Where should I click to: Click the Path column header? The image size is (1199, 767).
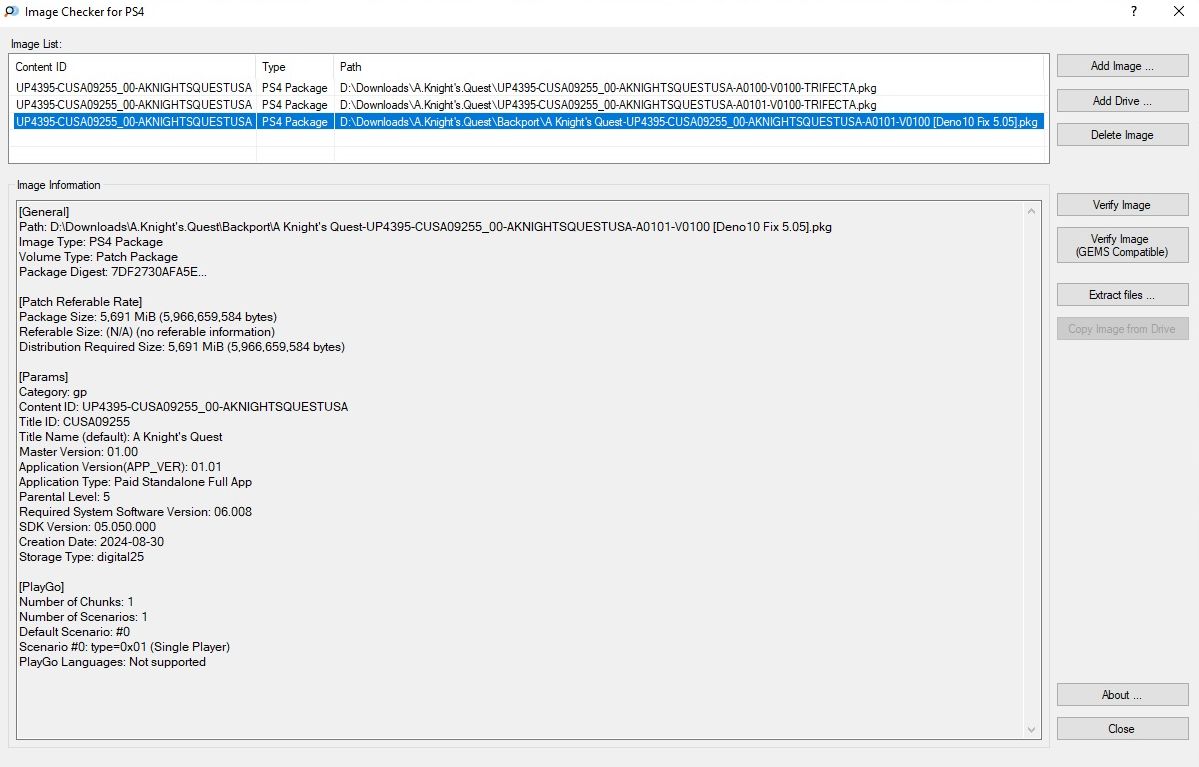690,67
